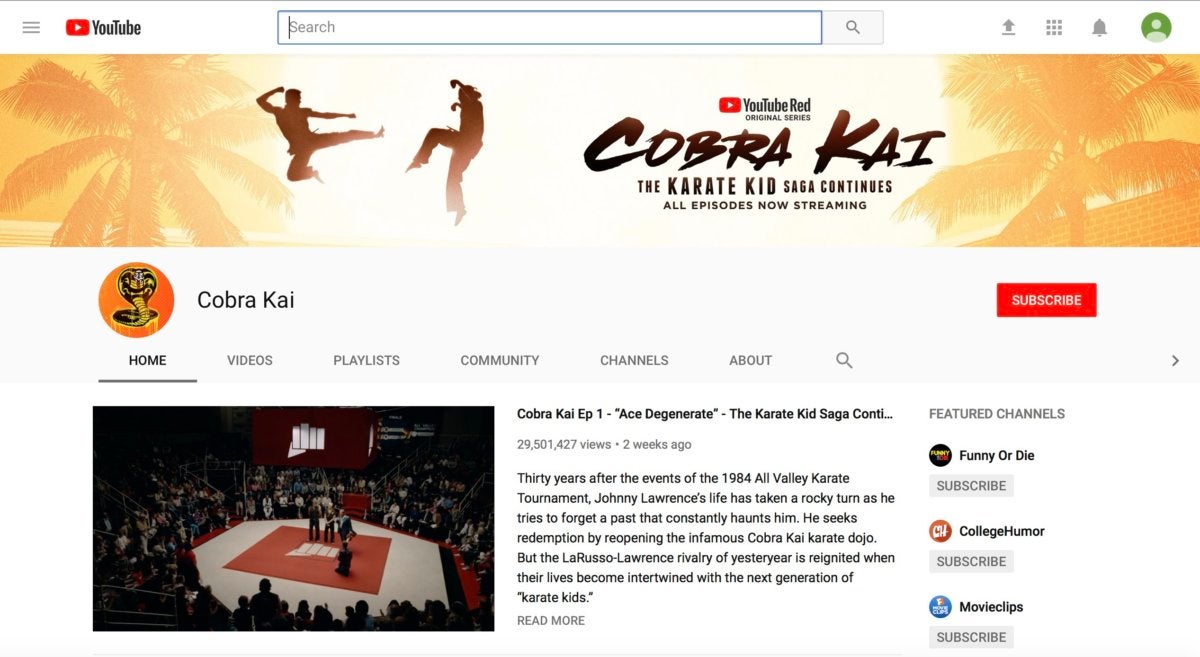Open the YouTube apps grid icon
1200x657 pixels.
click(x=1054, y=28)
